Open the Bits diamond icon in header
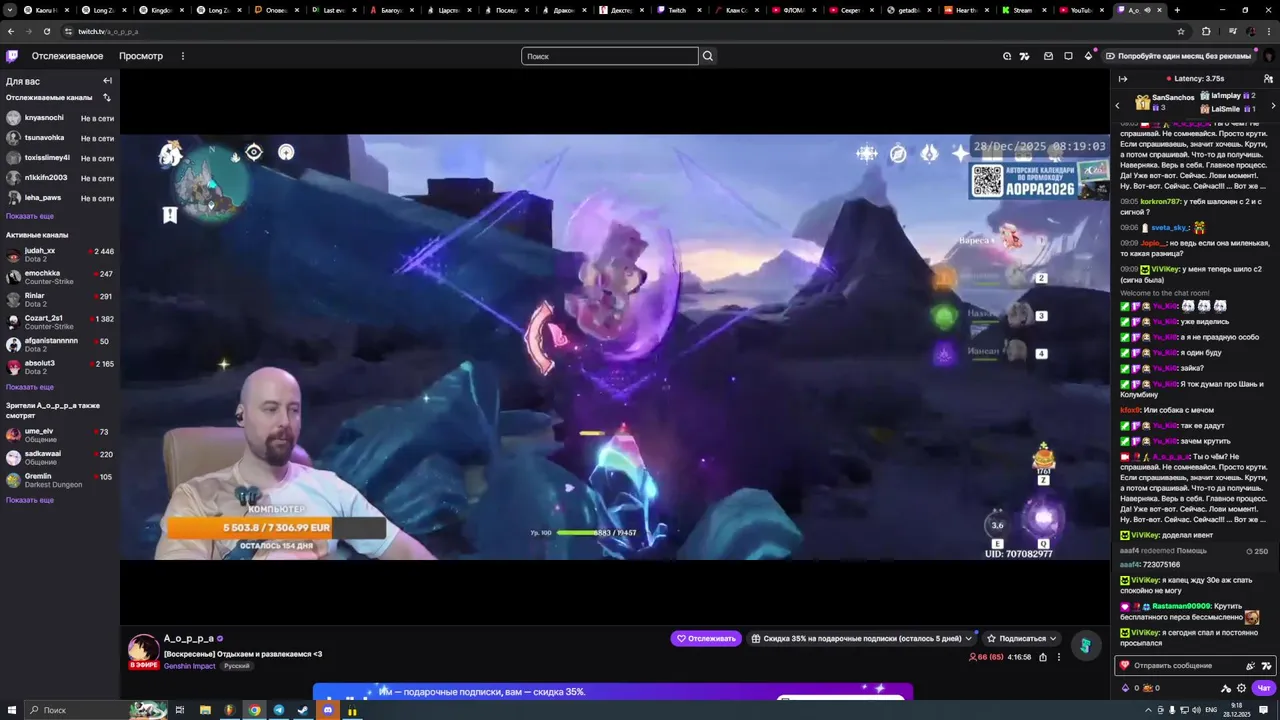The image size is (1280, 720). 1088,56
